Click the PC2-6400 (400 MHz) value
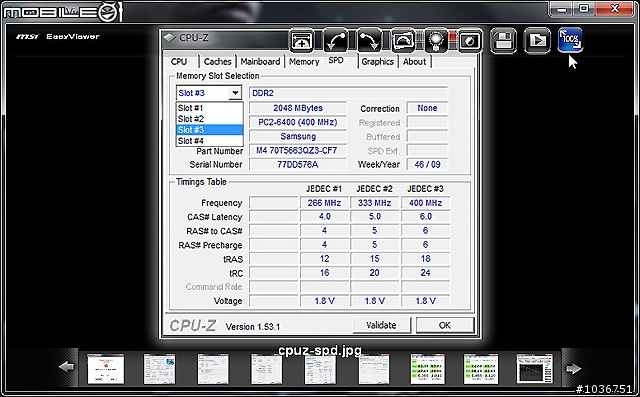The width and height of the screenshot is (640, 397). pyautogui.click(x=298, y=122)
